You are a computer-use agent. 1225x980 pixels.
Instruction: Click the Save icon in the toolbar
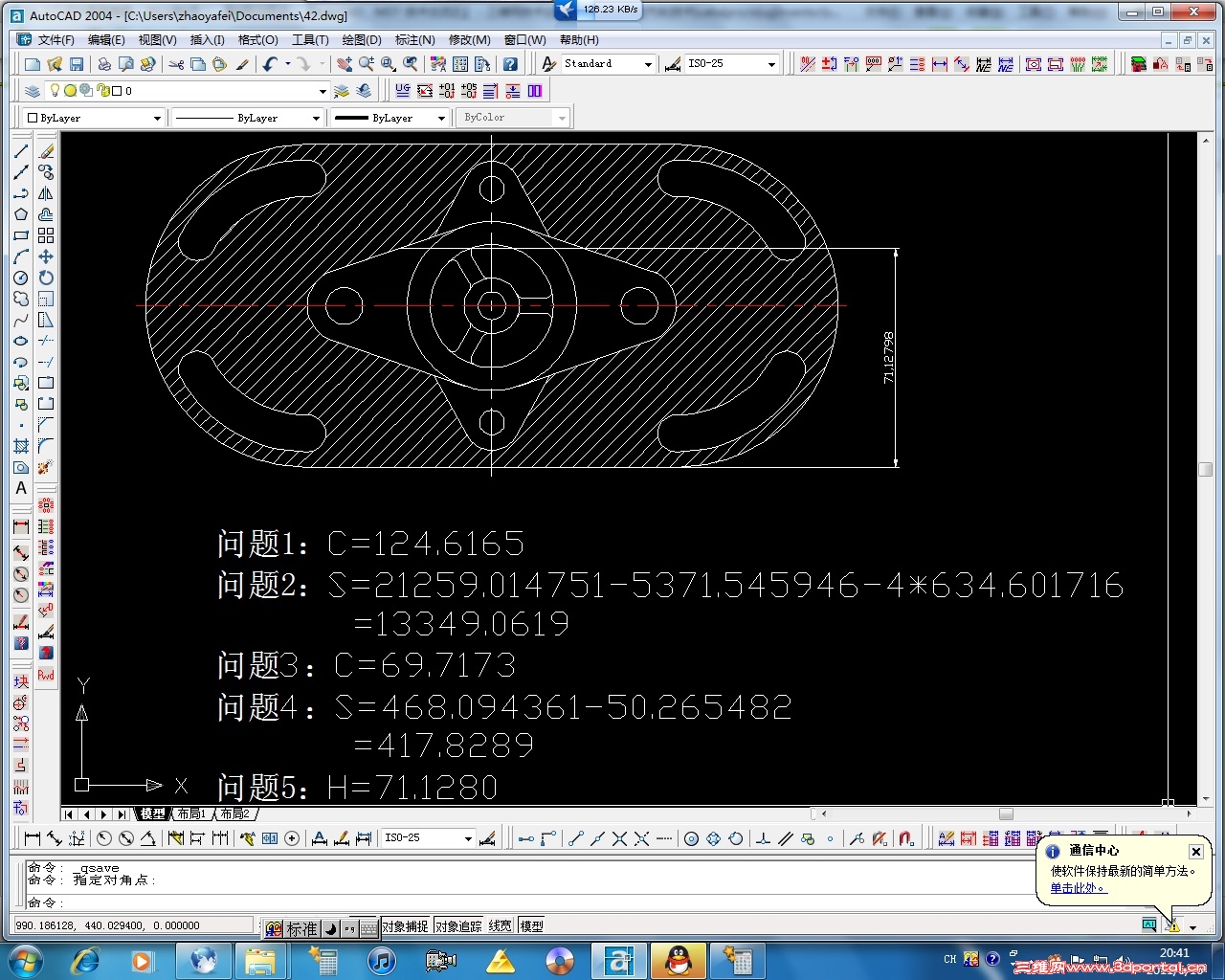click(x=77, y=64)
